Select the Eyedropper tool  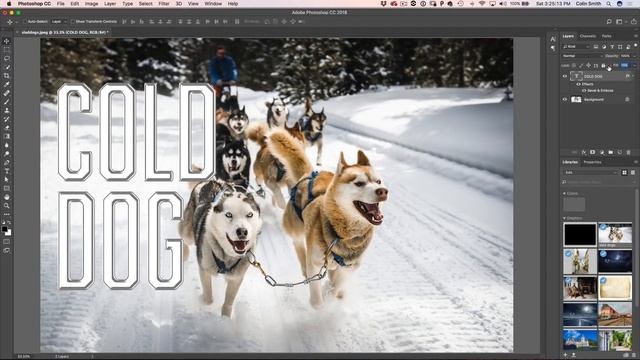click(x=7, y=84)
